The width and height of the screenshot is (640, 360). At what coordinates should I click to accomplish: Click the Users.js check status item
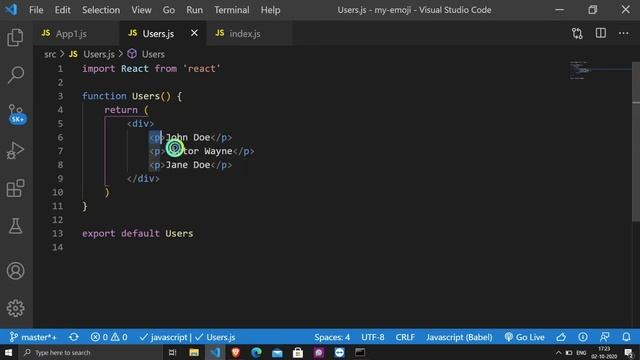click(x=215, y=337)
